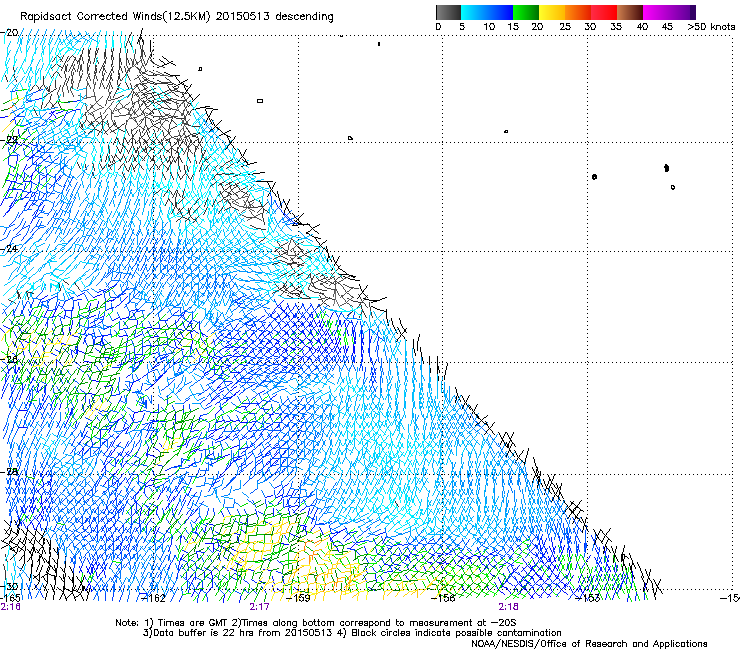This screenshot has height=650, width=740.
Task: Click the gray 0-5 knots color segment
Action: 448,12
